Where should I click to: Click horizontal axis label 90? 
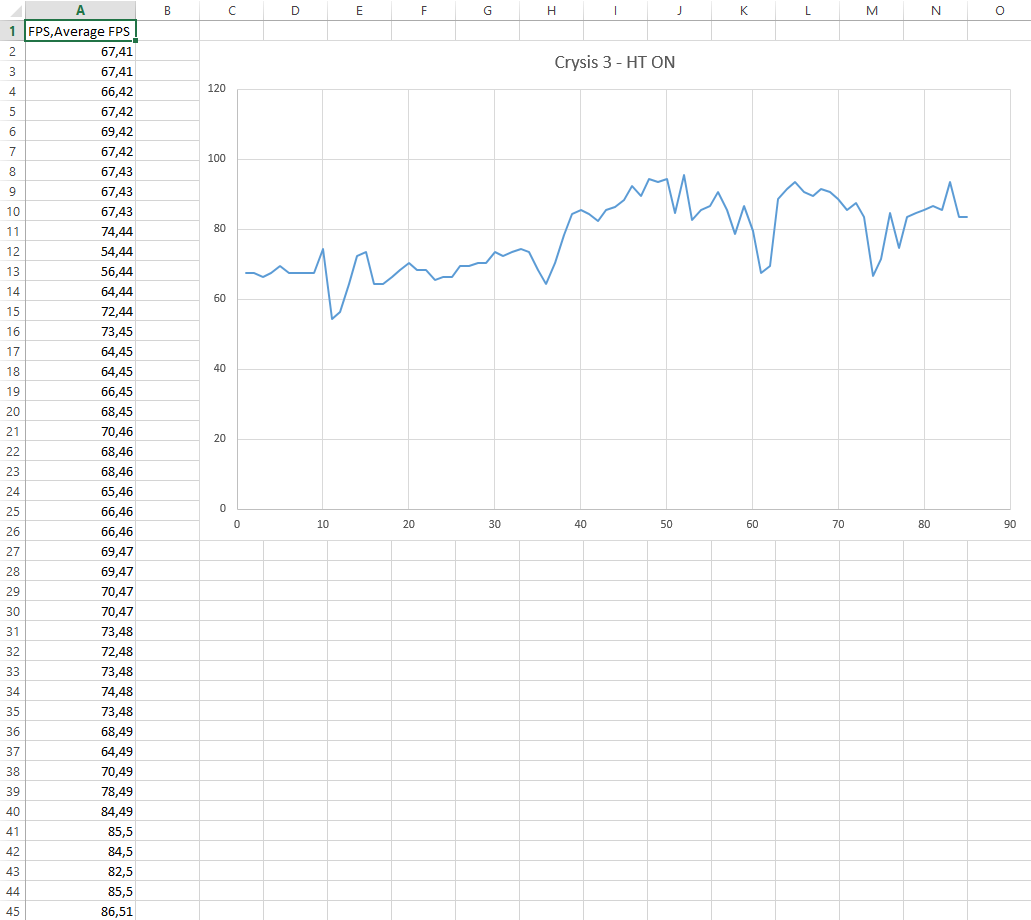pyautogui.click(x=1010, y=524)
